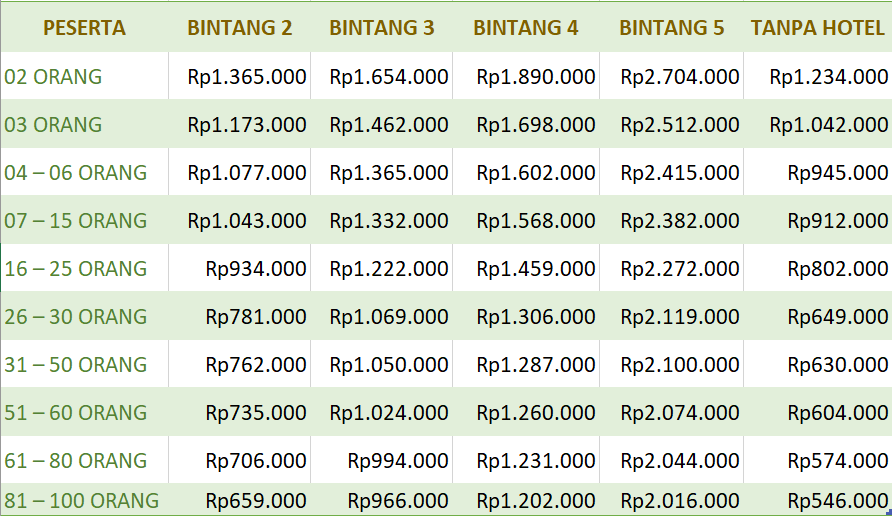The width and height of the screenshot is (892, 516).
Task: Select the Rp546.000 price cell
Action: point(838,500)
